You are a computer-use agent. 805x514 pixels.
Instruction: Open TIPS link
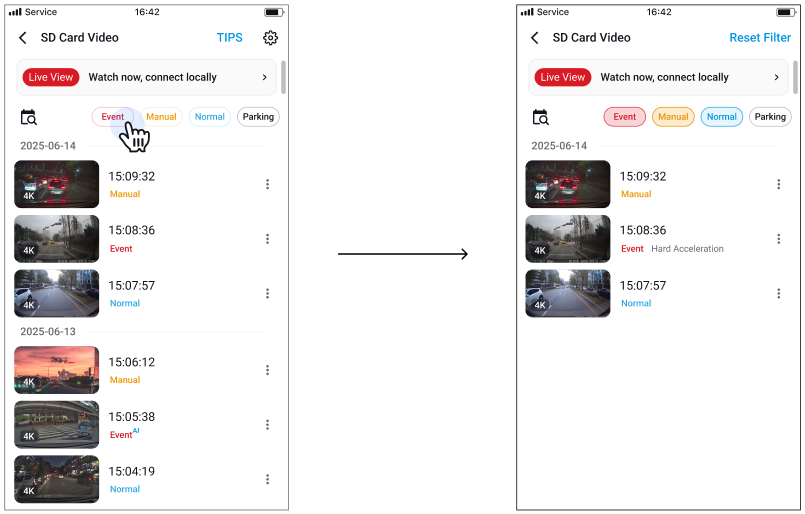click(x=229, y=37)
